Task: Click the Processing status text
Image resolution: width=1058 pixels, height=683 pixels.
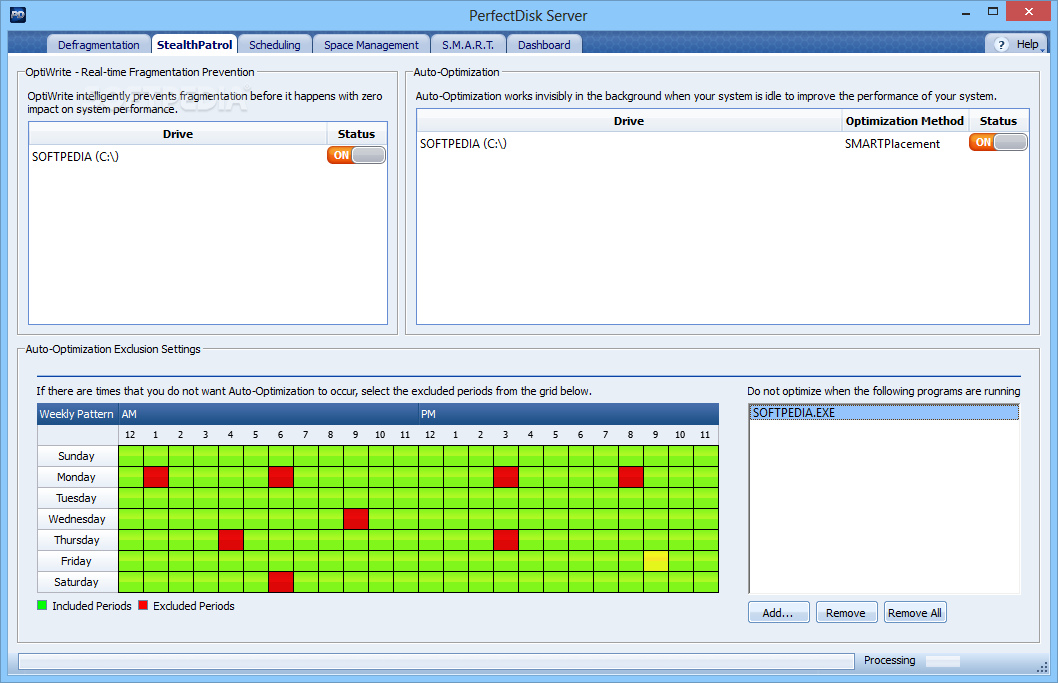Action: tap(889, 660)
